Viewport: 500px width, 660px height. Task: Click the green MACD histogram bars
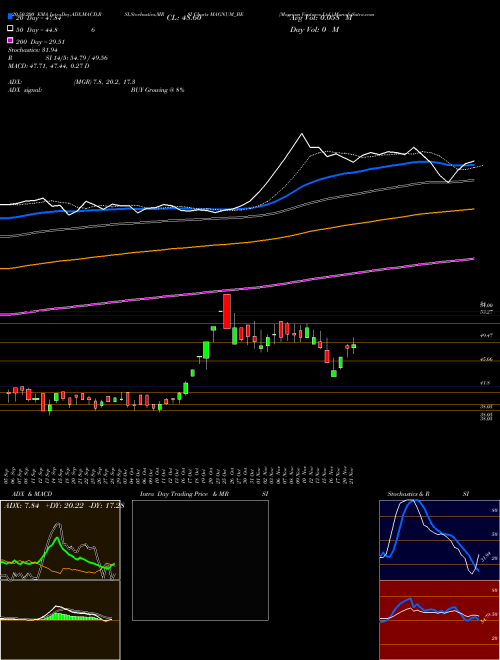[x=70, y=616]
